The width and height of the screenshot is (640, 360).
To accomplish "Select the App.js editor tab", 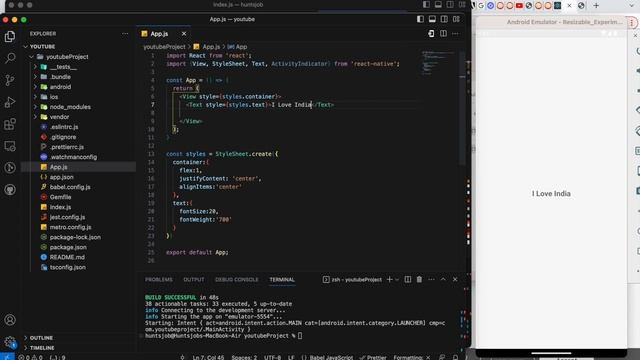I will pos(159,34).
